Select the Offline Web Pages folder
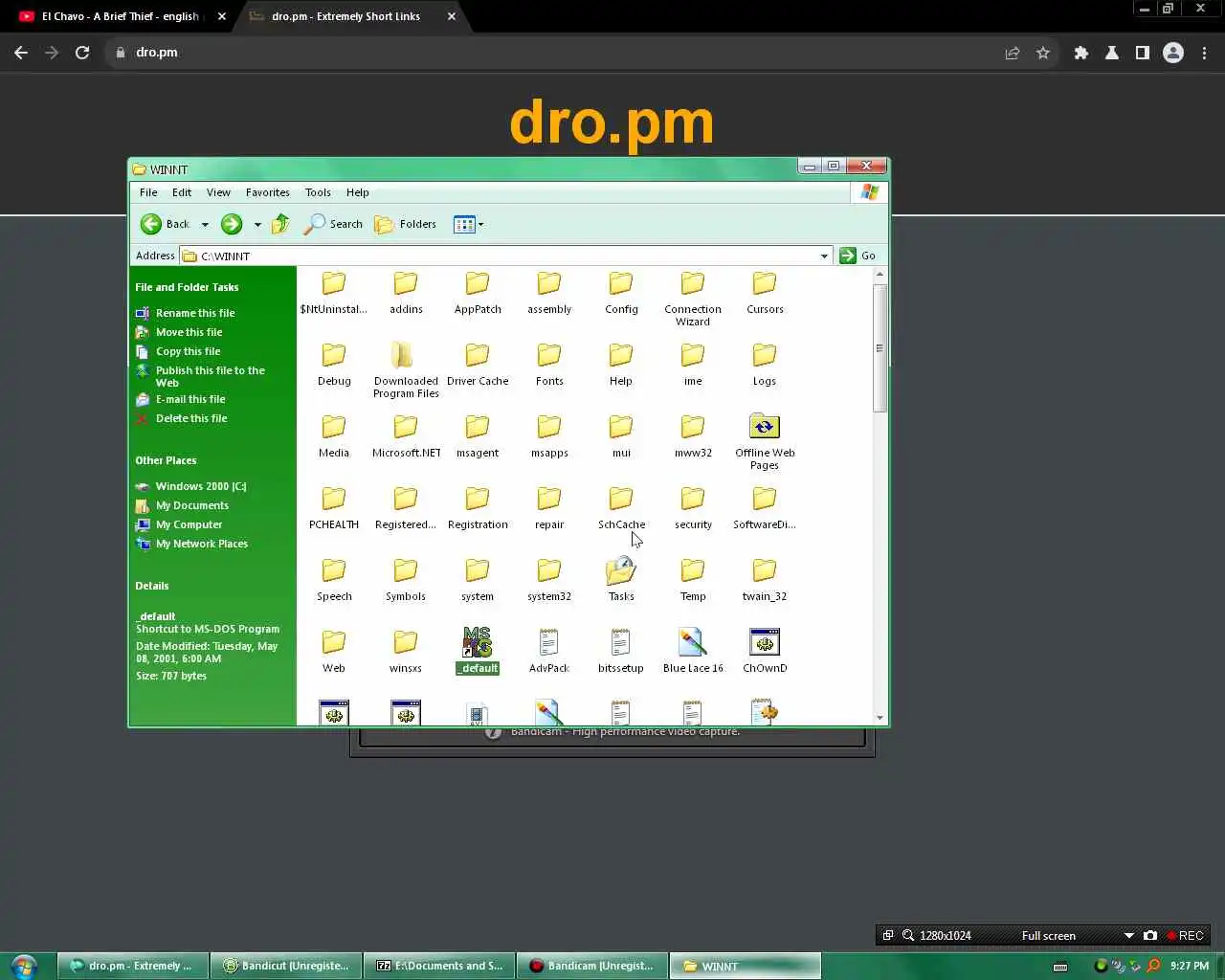 pyautogui.click(x=765, y=442)
